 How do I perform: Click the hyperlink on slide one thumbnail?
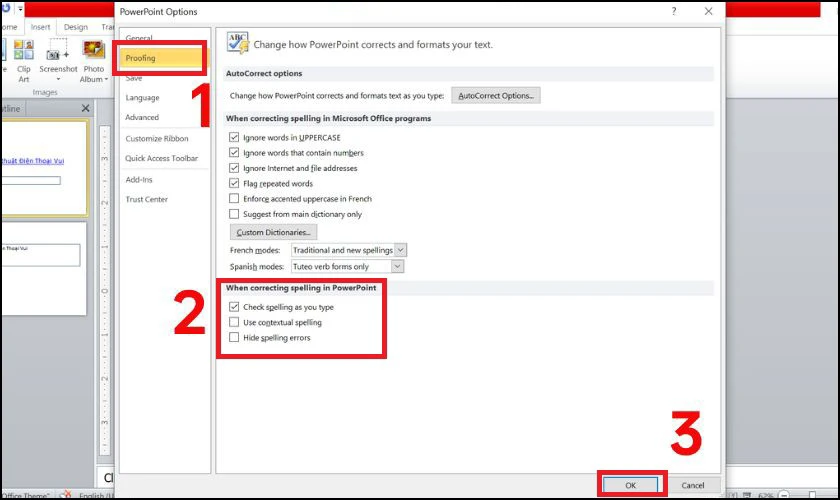[x=32, y=161]
